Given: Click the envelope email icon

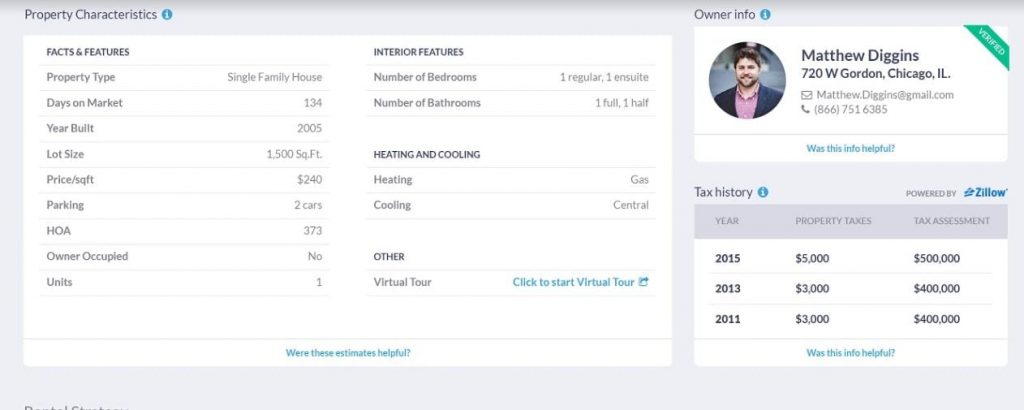Looking at the screenshot, I should tap(807, 95).
